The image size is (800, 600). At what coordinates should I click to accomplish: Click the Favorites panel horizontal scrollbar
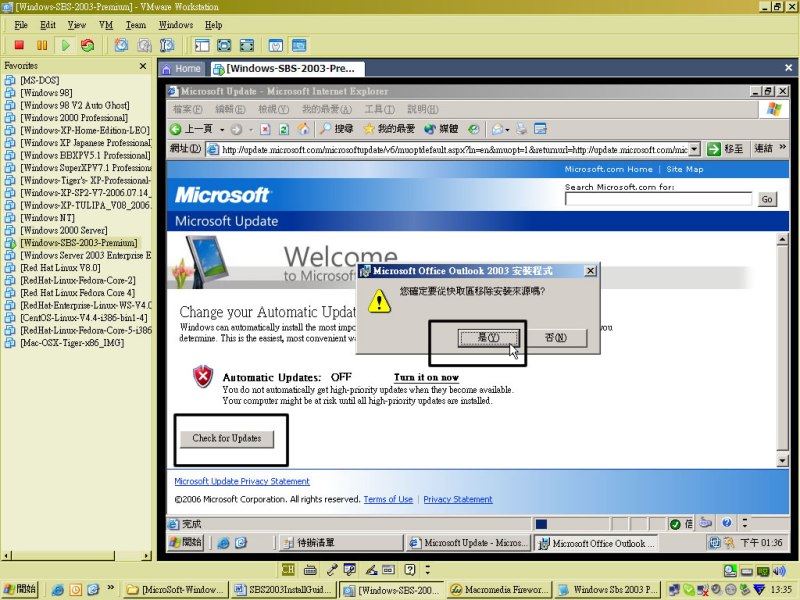(75, 556)
